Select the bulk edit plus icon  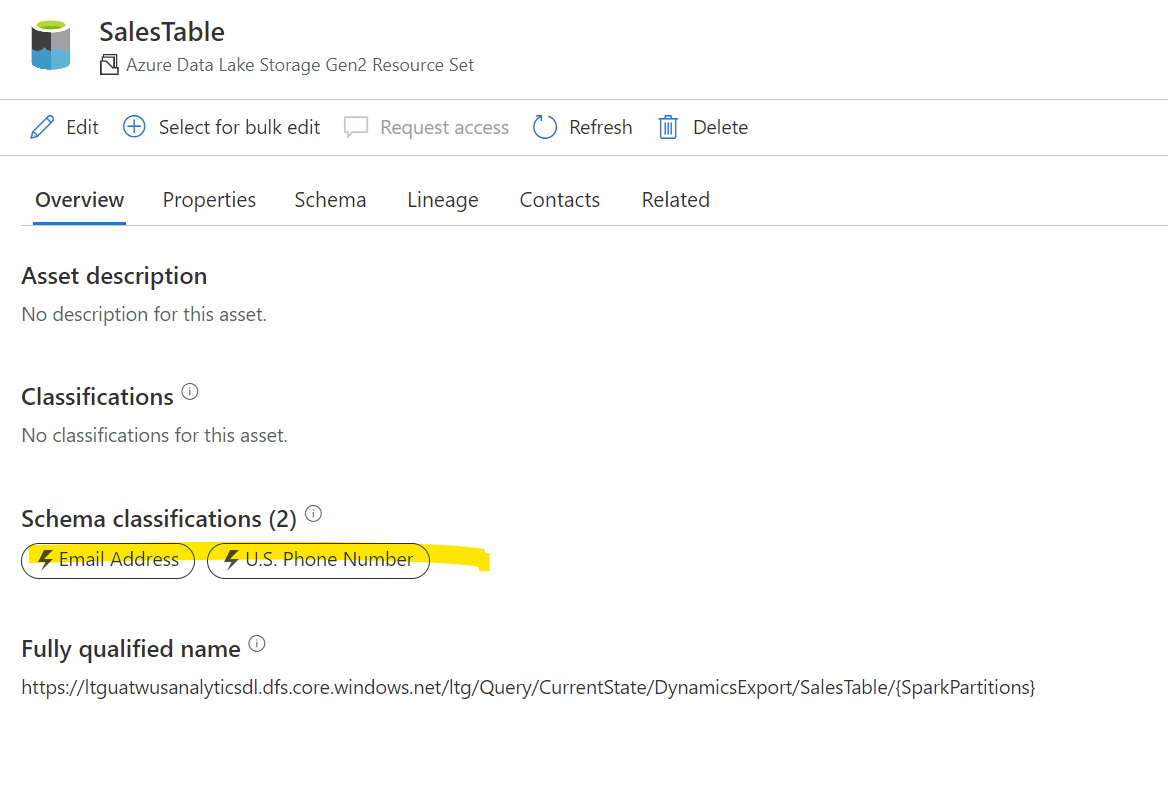tap(133, 127)
